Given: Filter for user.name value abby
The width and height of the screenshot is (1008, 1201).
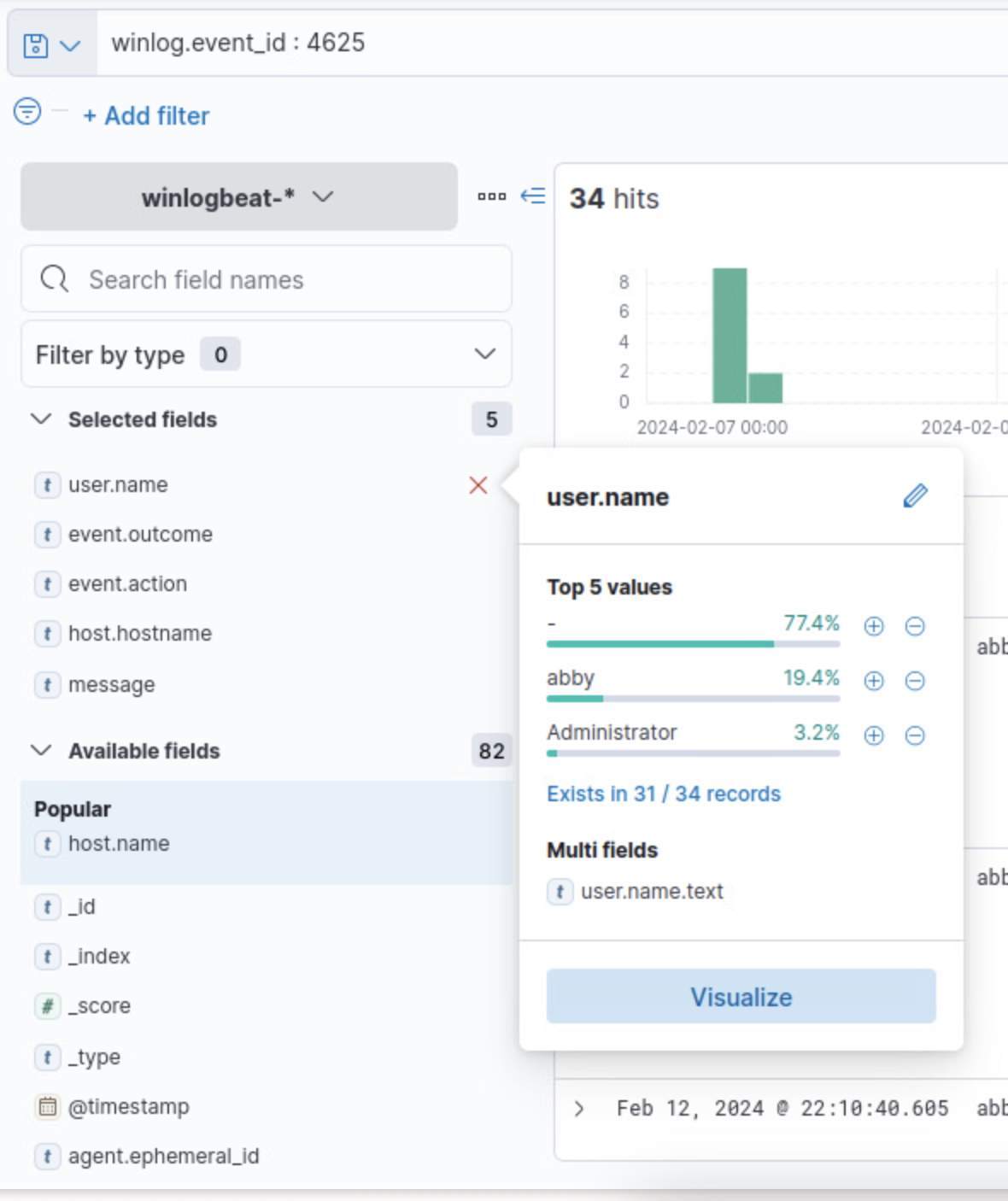Looking at the screenshot, I should click(x=873, y=681).
